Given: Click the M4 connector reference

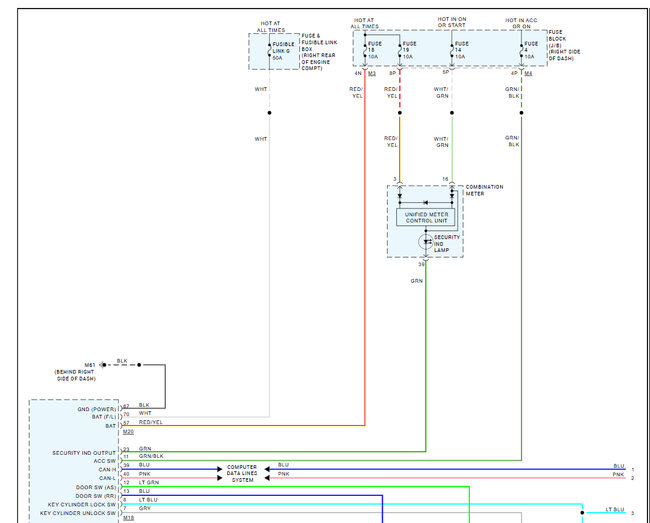Looking at the screenshot, I should [x=528, y=73].
